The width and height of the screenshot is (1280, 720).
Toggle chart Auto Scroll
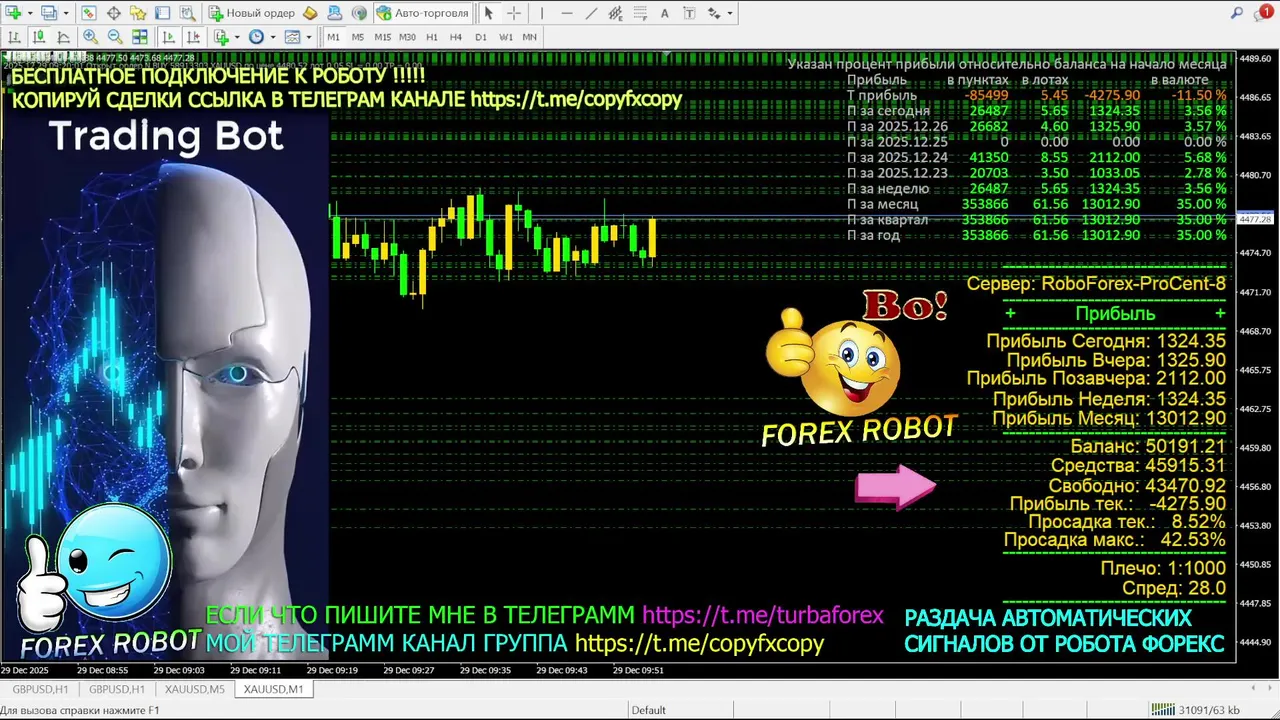(168, 37)
